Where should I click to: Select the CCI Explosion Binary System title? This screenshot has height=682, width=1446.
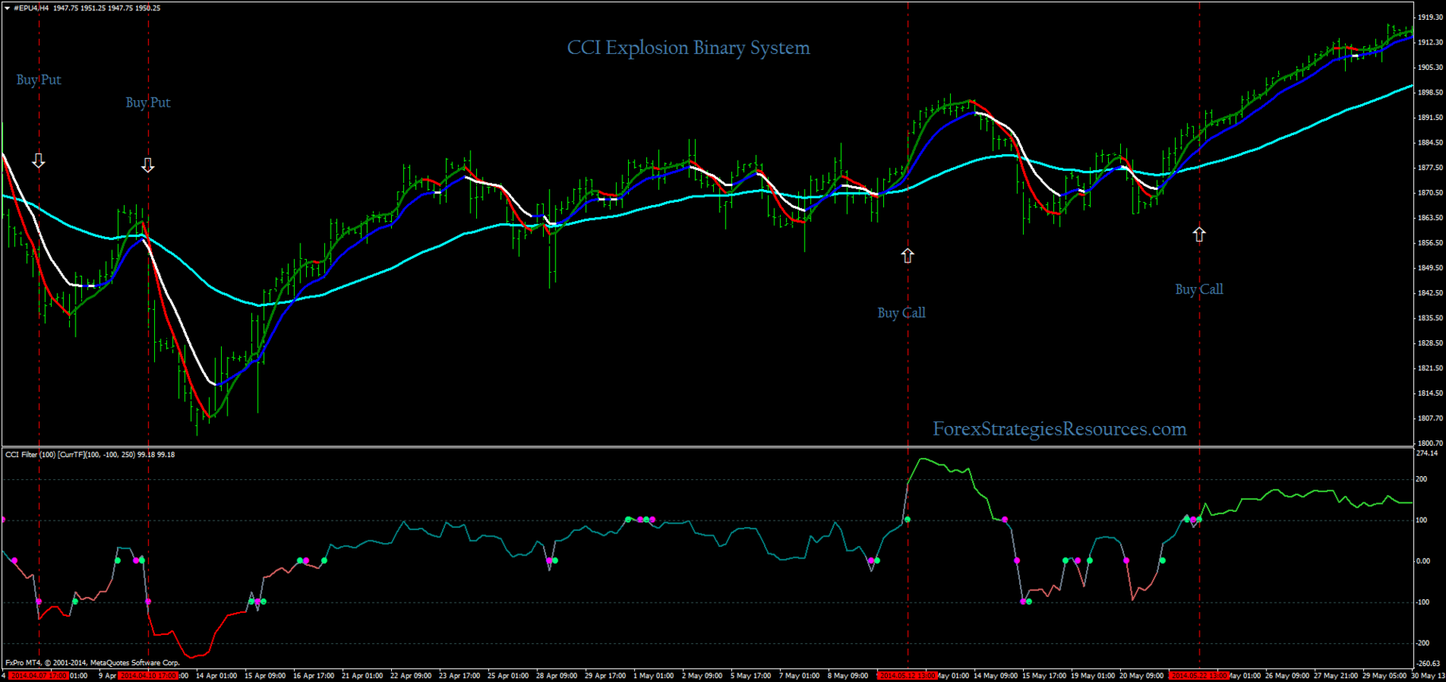point(689,47)
